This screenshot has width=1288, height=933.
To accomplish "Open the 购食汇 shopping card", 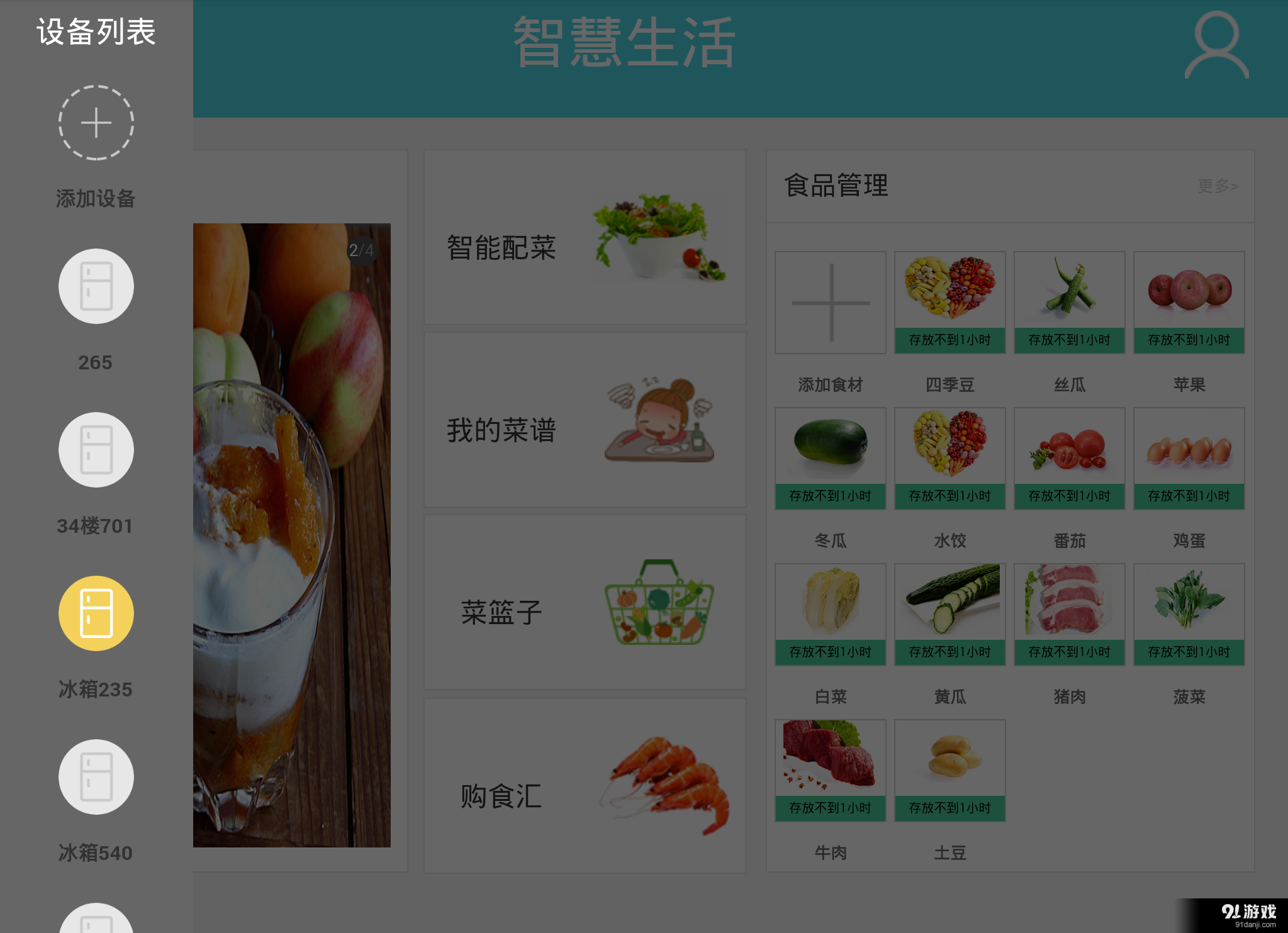I will [x=585, y=786].
